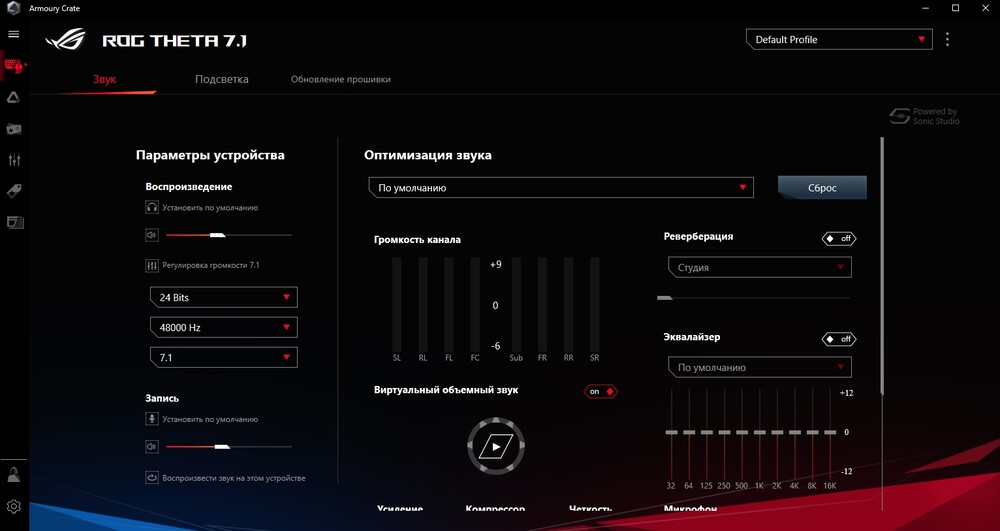Open the three-dot profile options menu
The image size is (1000, 531).
[x=947, y=40]
